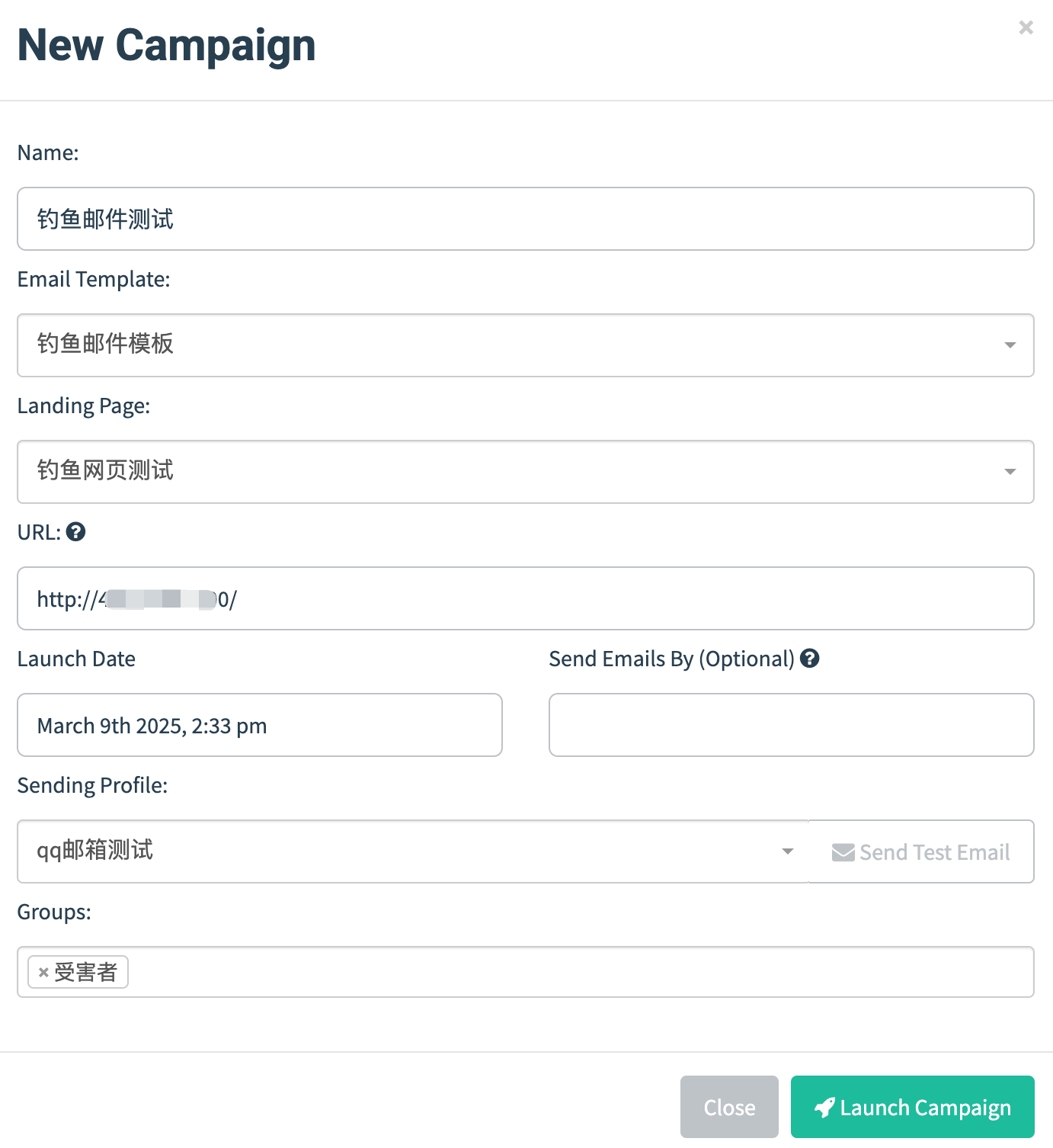Click the URL help question mark icon
This screenshot has height=1148, width=1053.
click(75, 532)
